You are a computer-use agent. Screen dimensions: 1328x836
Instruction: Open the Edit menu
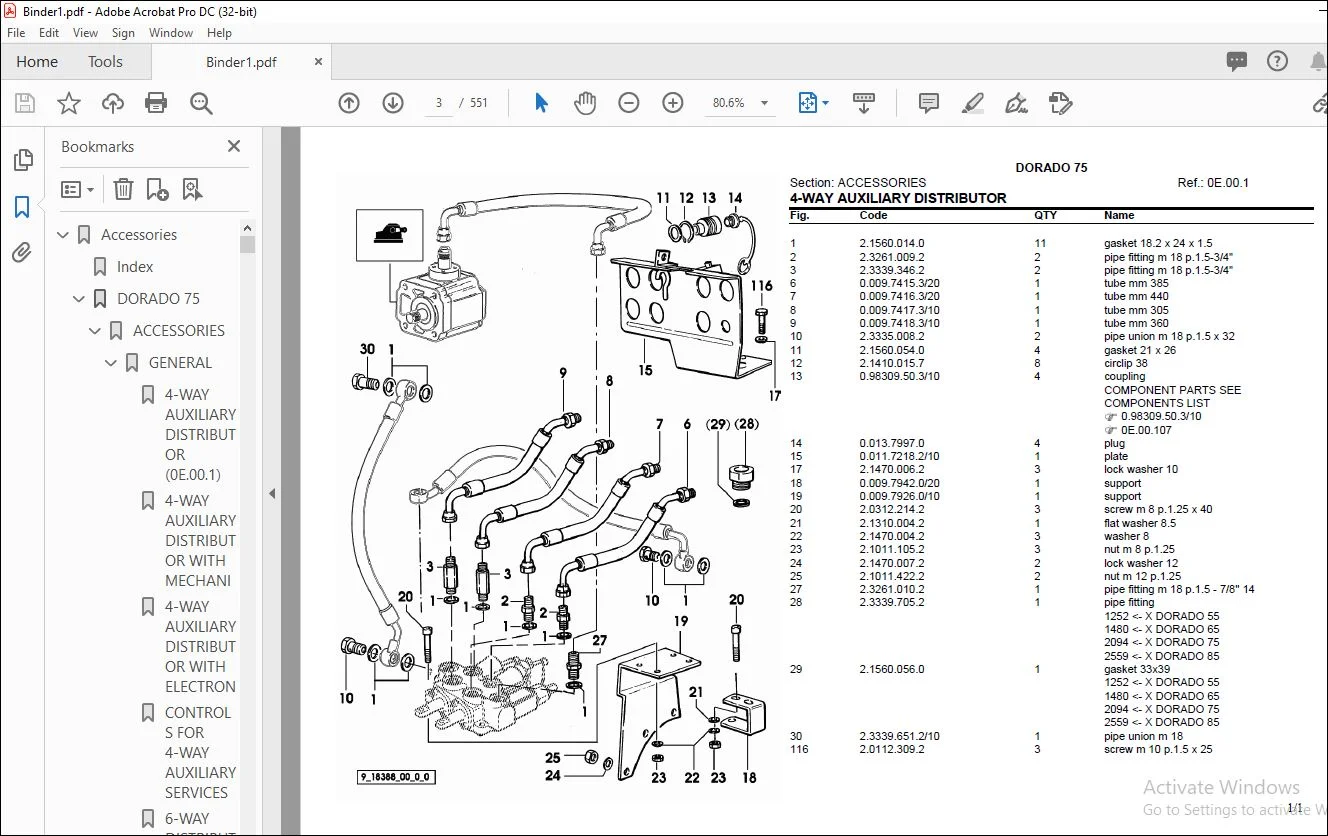point(49,33)
